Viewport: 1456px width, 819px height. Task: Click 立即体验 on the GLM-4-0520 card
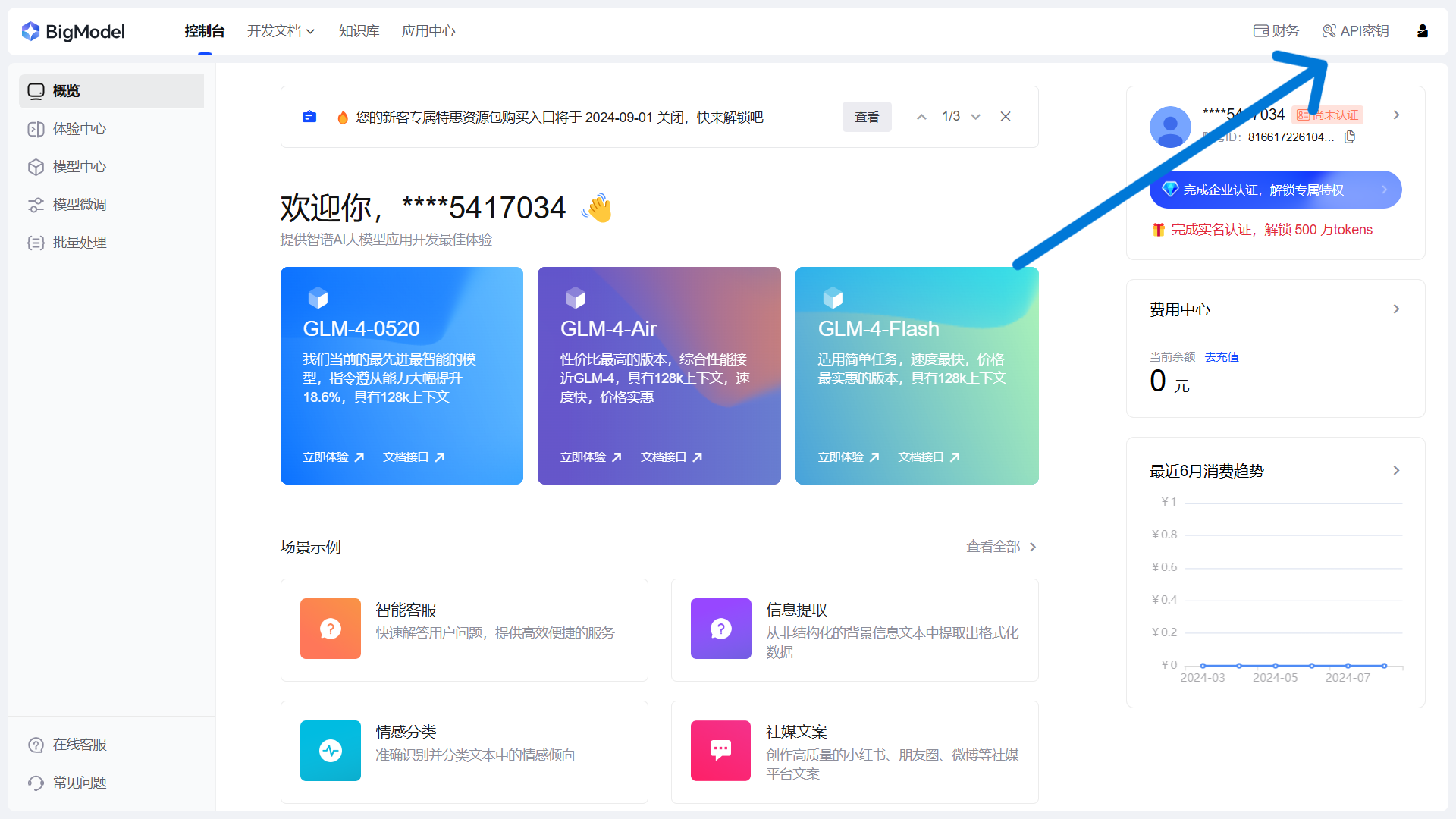[334, 457]
